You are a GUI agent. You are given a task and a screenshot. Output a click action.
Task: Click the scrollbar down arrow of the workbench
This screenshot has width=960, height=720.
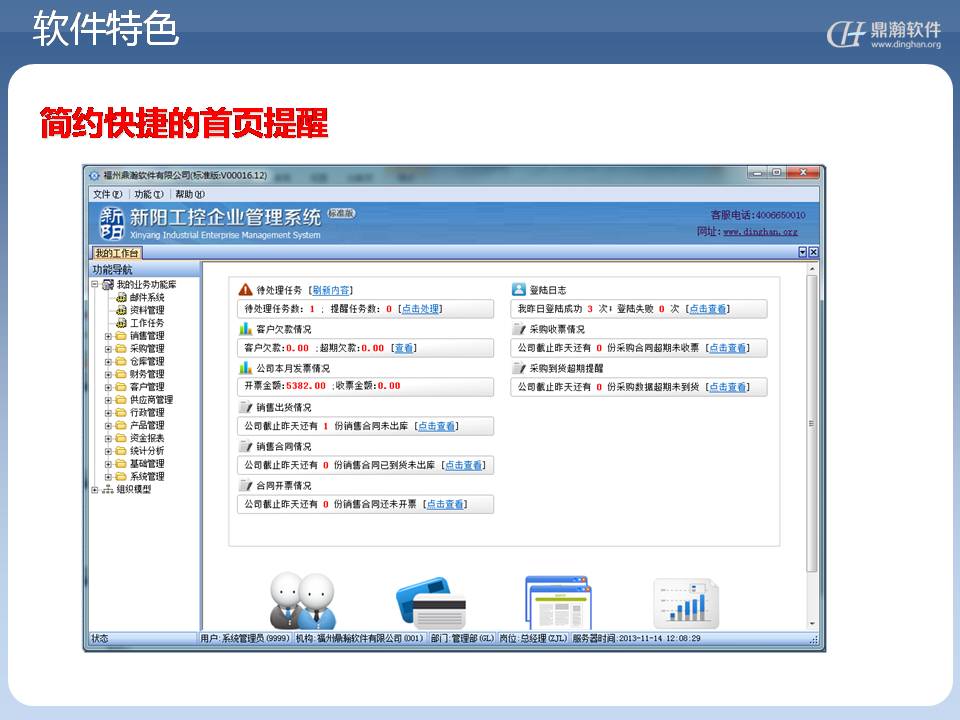click(x=812, y=623)
